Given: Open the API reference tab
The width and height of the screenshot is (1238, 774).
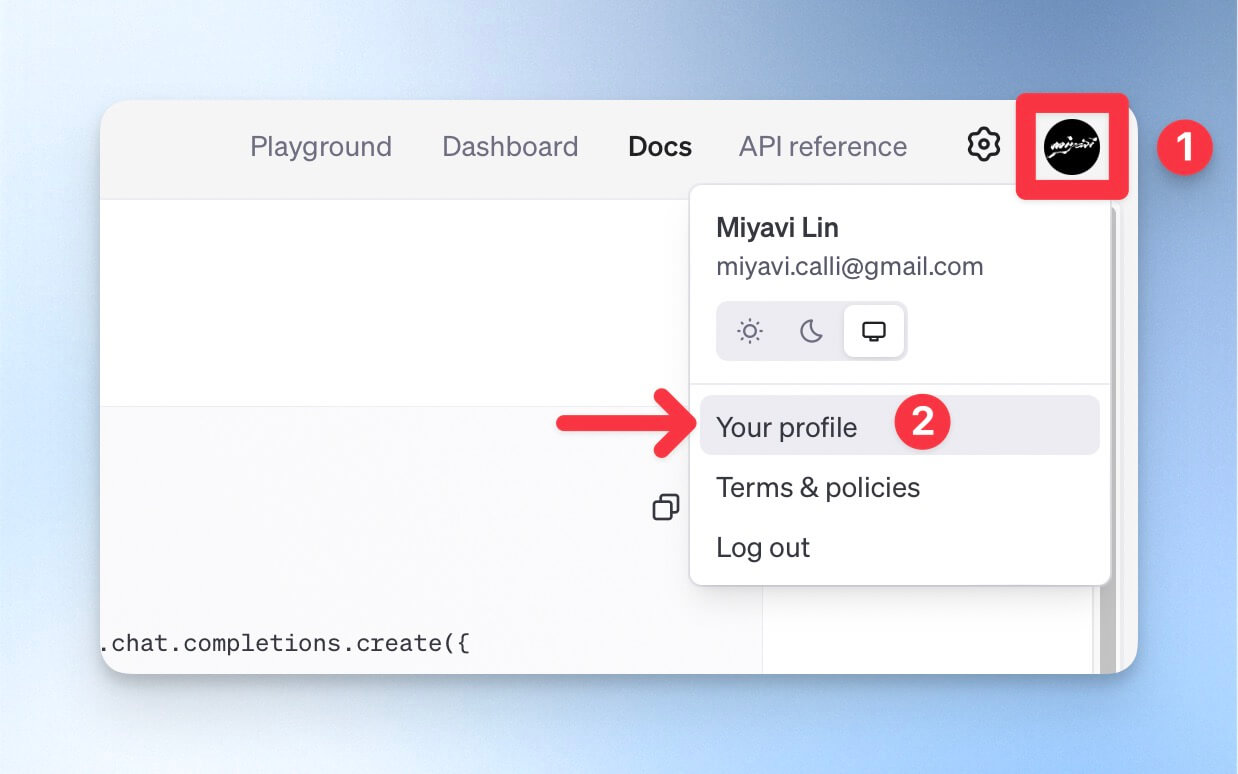Looking at the screenshot, I should 823,146.
